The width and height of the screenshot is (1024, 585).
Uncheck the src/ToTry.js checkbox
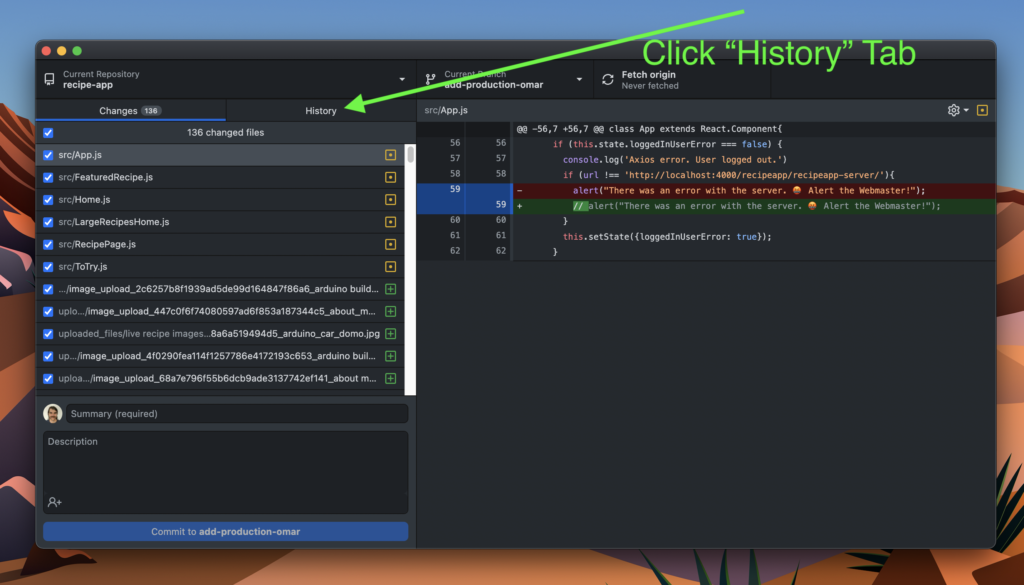tap(47, 266)
